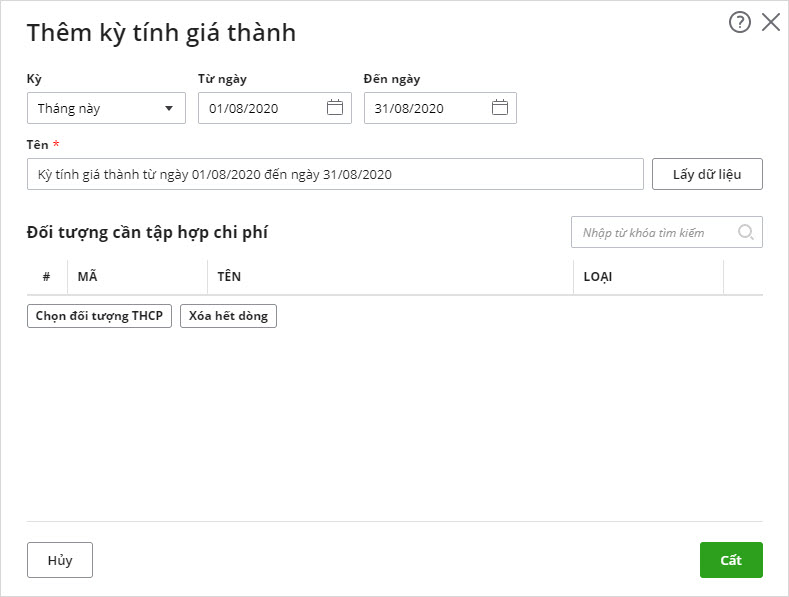Click the magnifier icon in search box
The height and width of the screenshot is (597, 789).
[746, 232]
